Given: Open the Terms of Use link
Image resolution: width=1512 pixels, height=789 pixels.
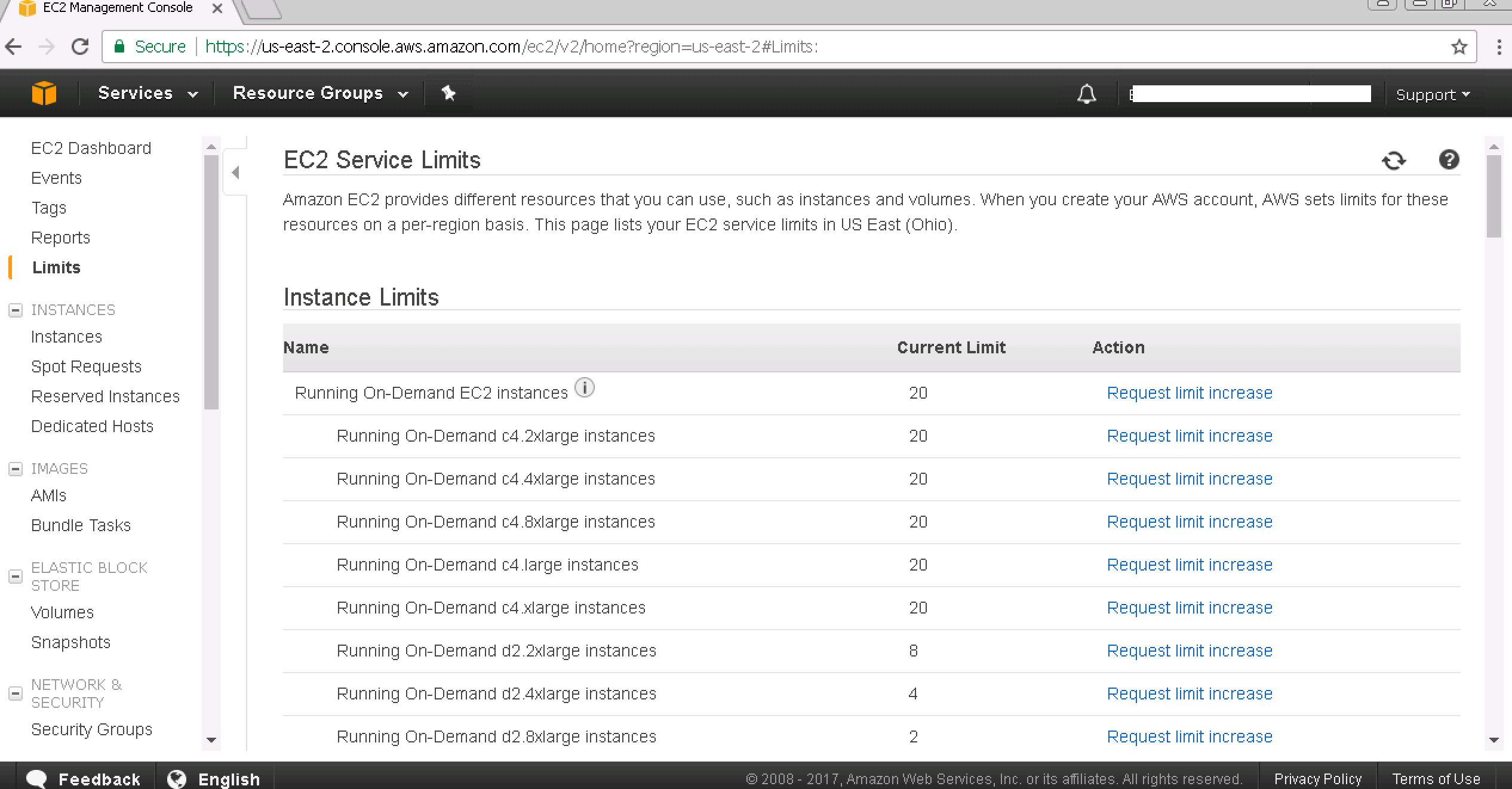Looking at the screenshot, I should pos(1436,779).
